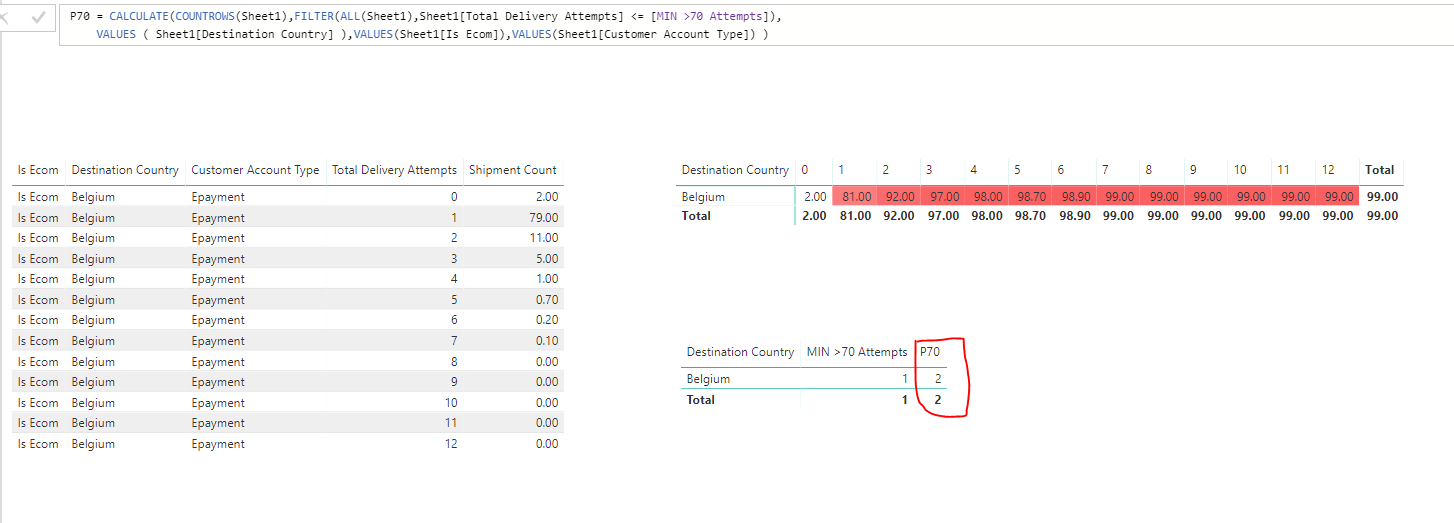Select the red 98.90 cell in Belgium row
The image size is (1454, 523).
pos(1075,197)
